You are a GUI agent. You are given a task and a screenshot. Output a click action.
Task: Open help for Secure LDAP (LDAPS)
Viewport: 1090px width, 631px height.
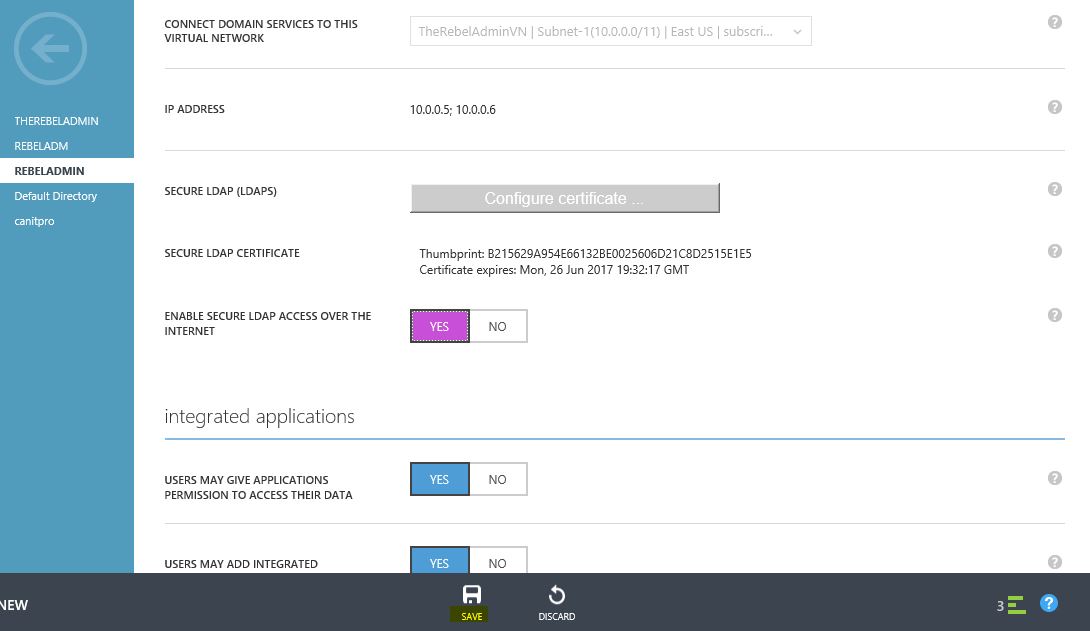pos(1055,189)
